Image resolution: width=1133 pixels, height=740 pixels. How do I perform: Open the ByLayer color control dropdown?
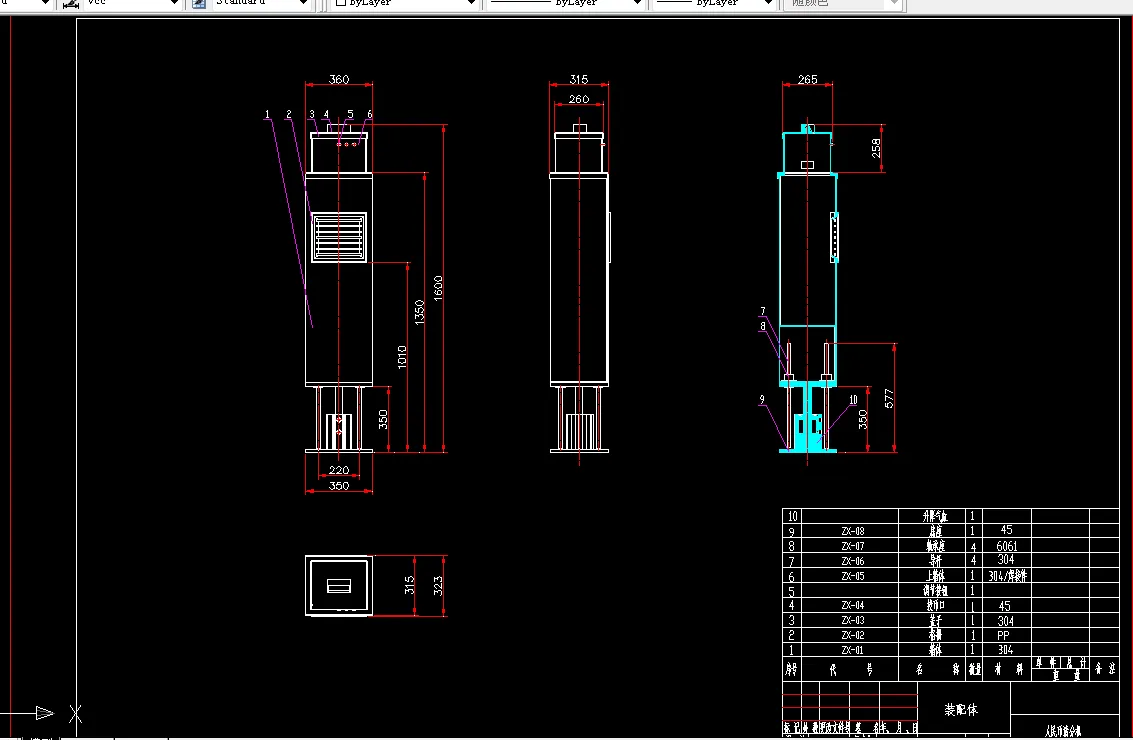tap(405, 3)
